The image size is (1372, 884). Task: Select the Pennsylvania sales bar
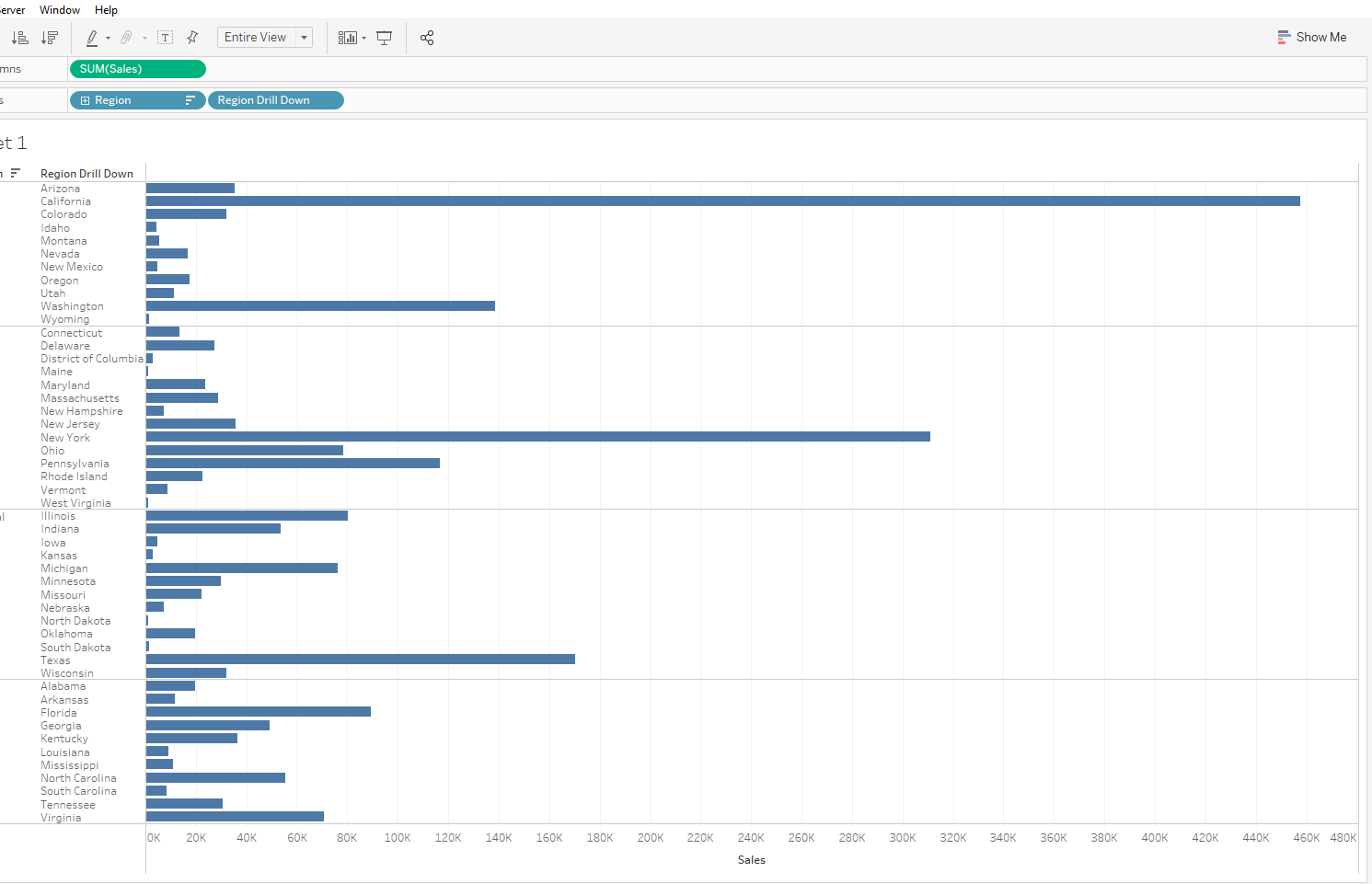click(x=293, y=463)
